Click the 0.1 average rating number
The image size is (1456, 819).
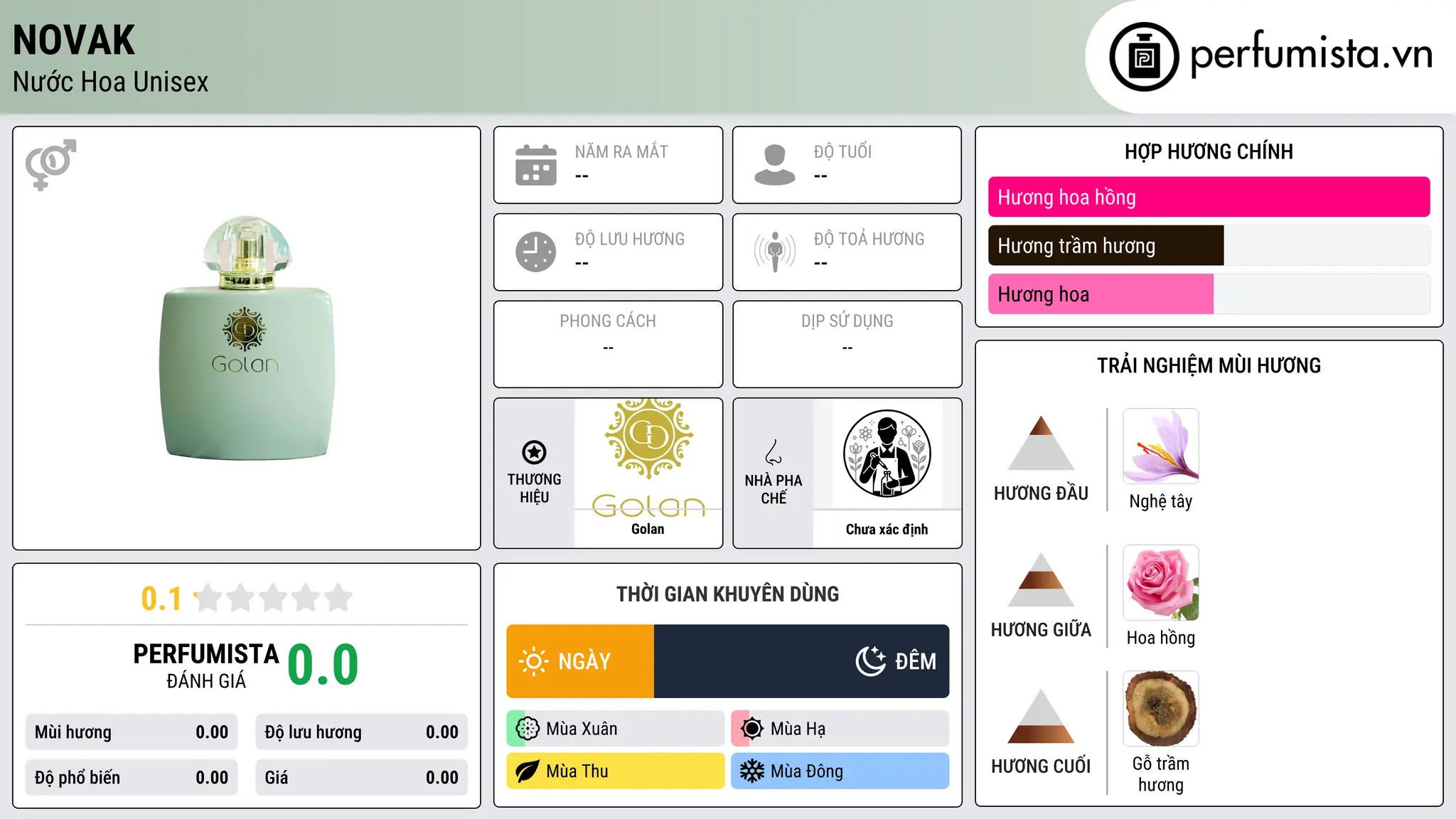[x=161, y=599]
